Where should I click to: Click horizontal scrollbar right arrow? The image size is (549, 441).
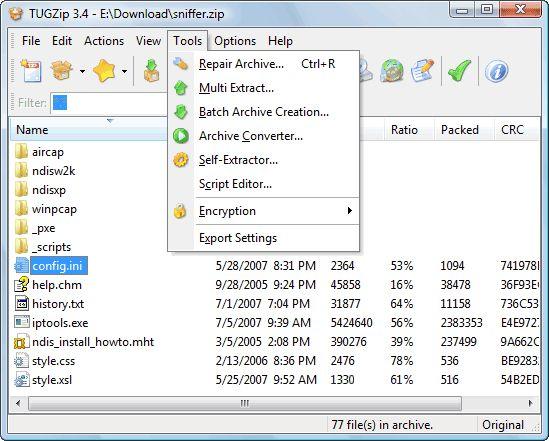(x=531, y=403)
